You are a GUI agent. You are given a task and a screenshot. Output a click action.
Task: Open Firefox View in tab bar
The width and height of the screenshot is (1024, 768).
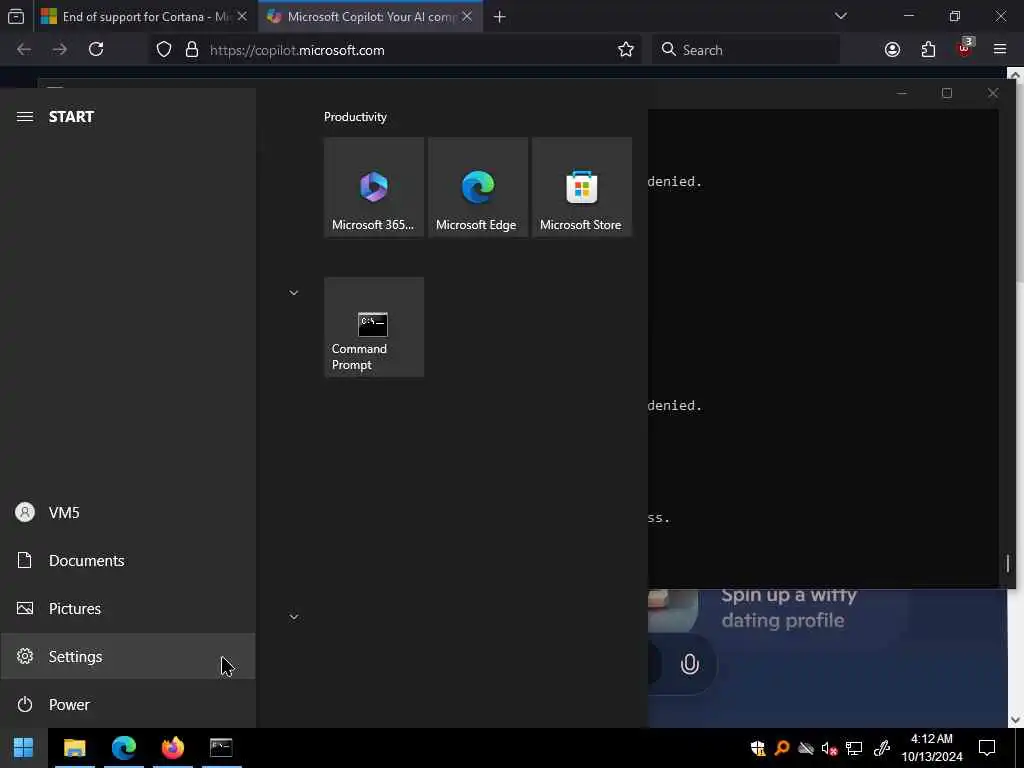click(16, 16)
